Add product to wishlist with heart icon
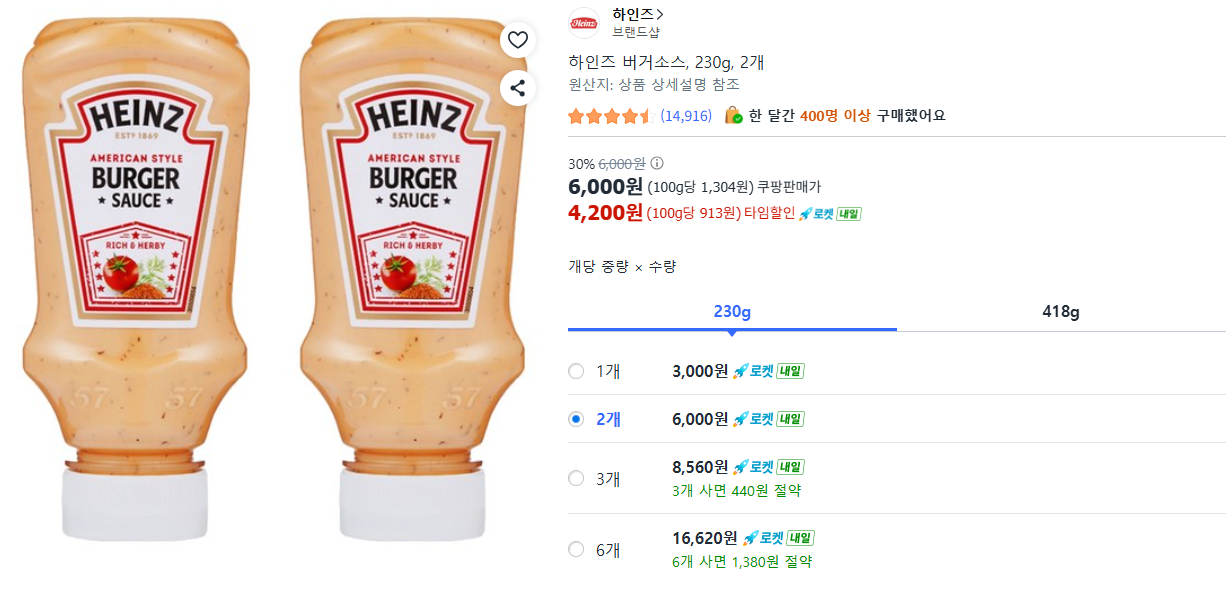 click(517, 40)
